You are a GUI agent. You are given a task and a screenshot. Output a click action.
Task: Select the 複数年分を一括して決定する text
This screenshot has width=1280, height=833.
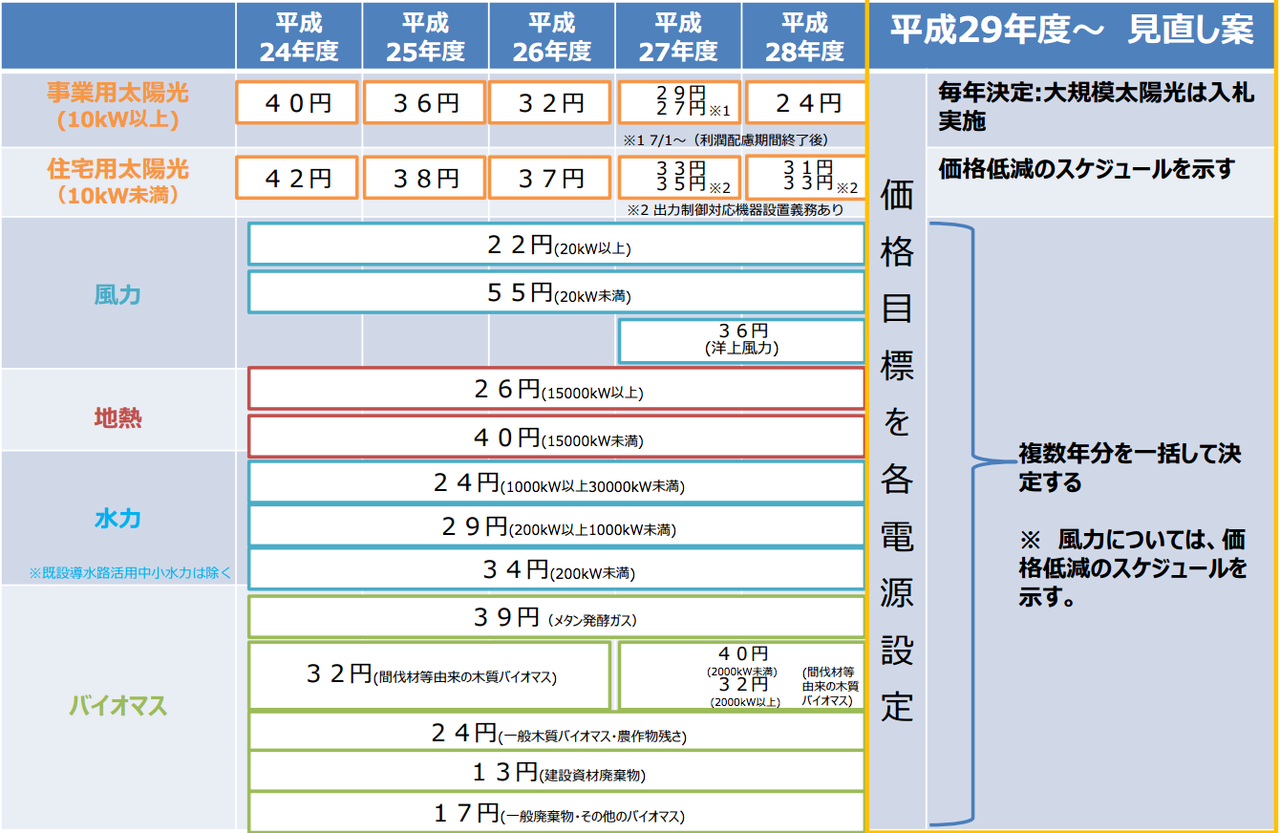[1130, 467]
